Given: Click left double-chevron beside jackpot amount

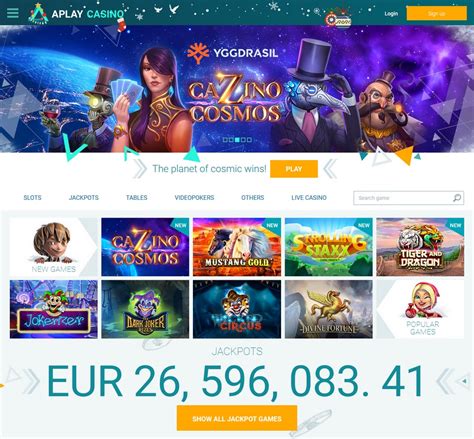Looking at the screenshot, I should point(32,381).
